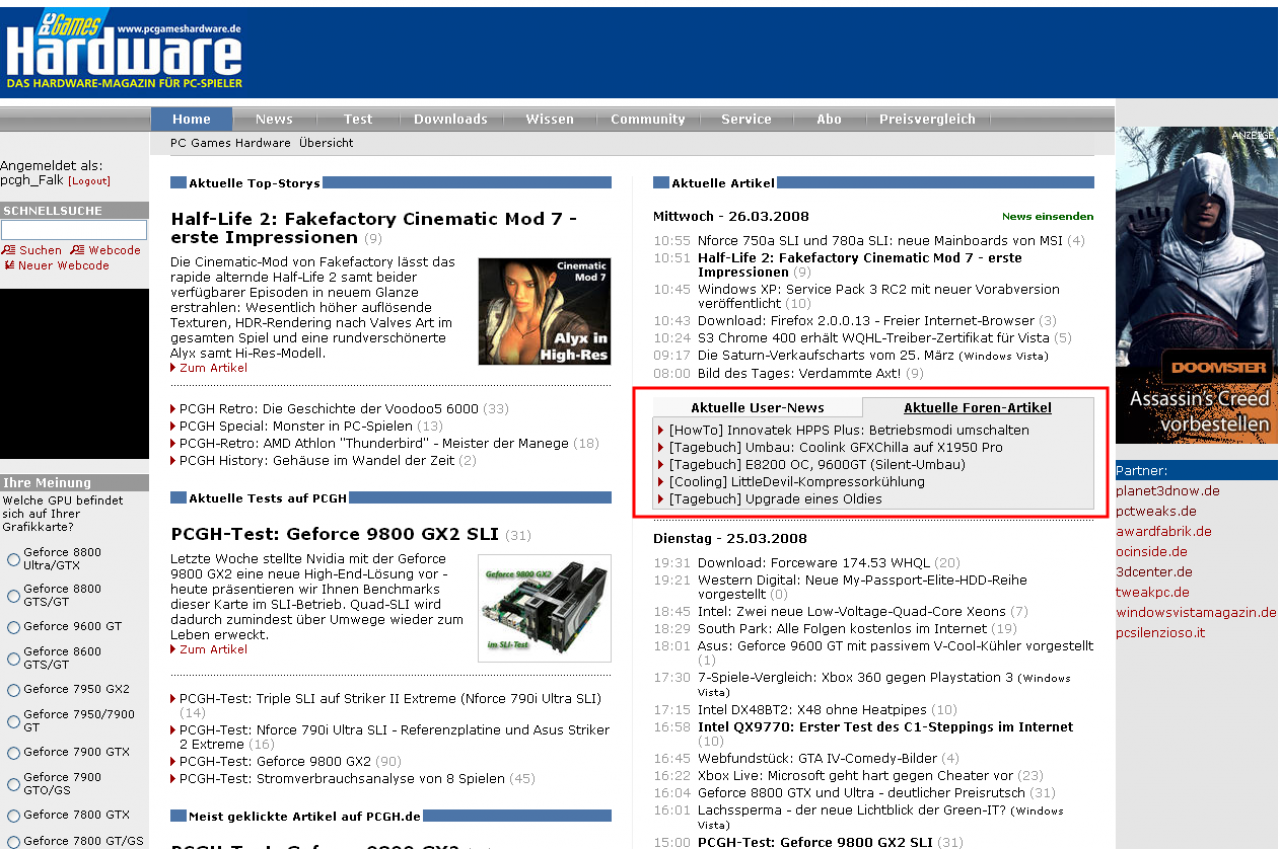1280x849 pixels.
Task: Click the News einsenden link
Action: pyautogui.click(x=1048, y=216)
